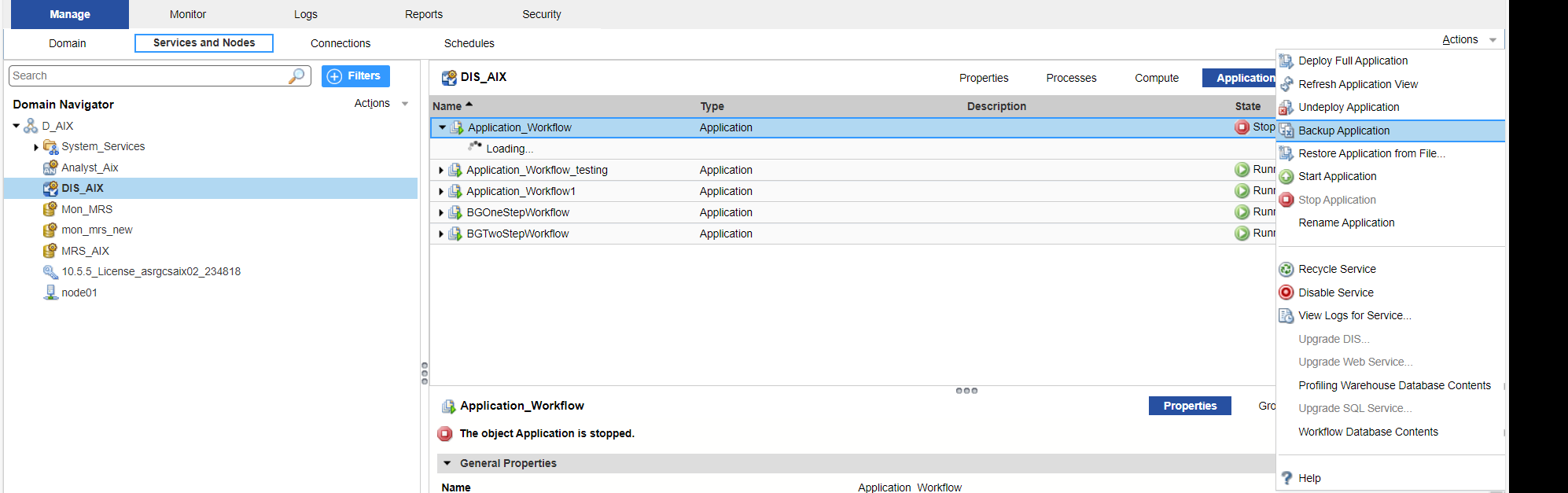This screenshot has width=1568, height=493.
Task: Choose Rename Application menu entry
Action: [x=1346, y=223]
